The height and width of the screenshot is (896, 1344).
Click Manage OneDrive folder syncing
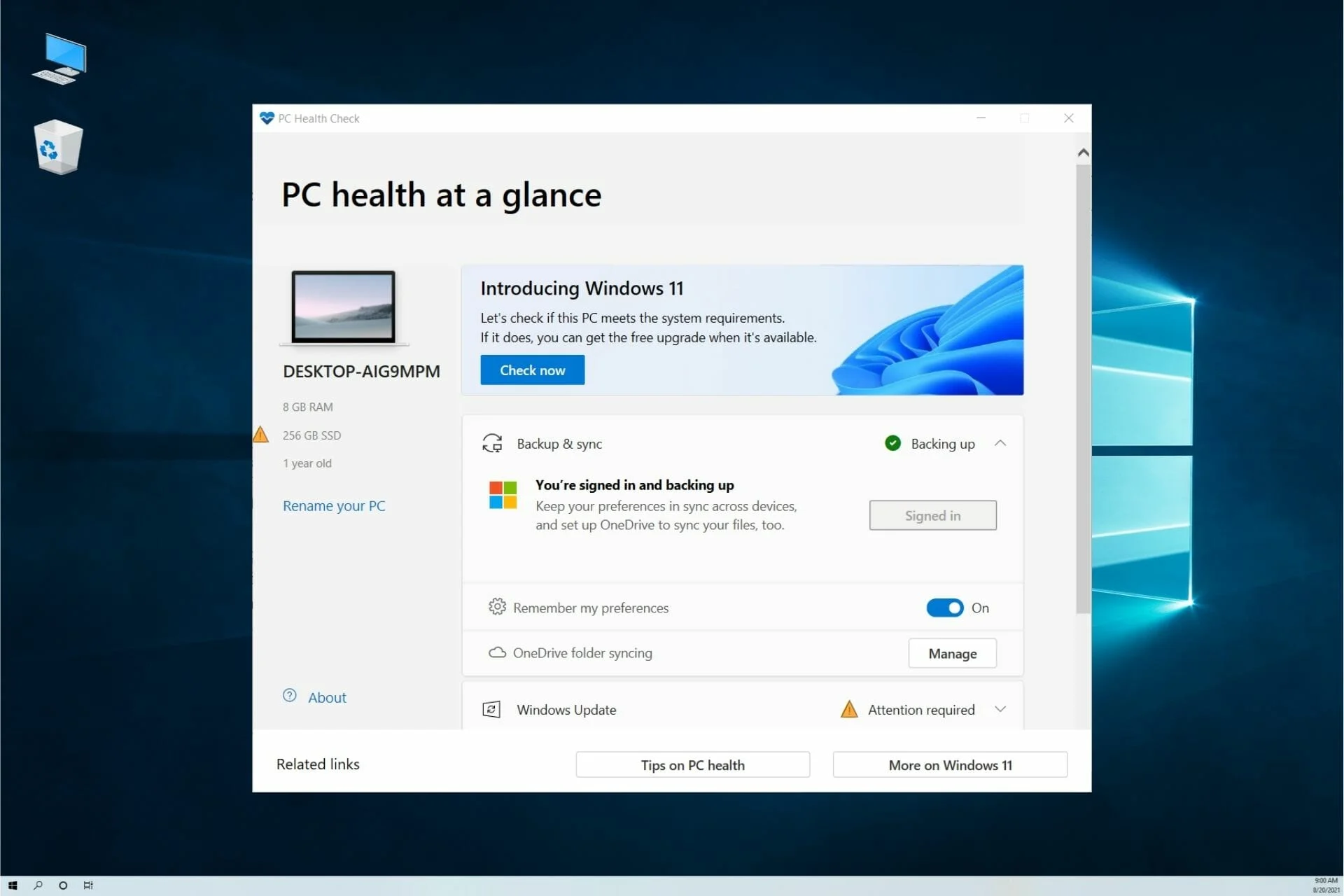[x=951, y=652]
